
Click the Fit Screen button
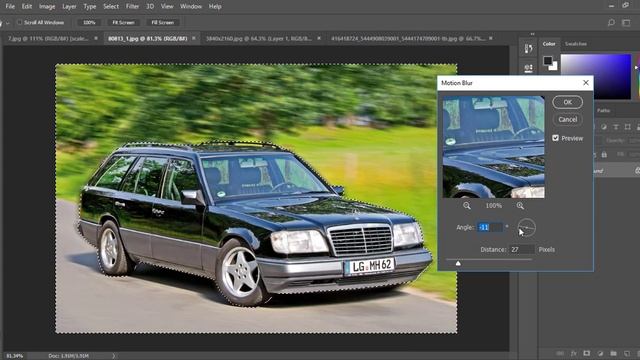click(123, 22)
